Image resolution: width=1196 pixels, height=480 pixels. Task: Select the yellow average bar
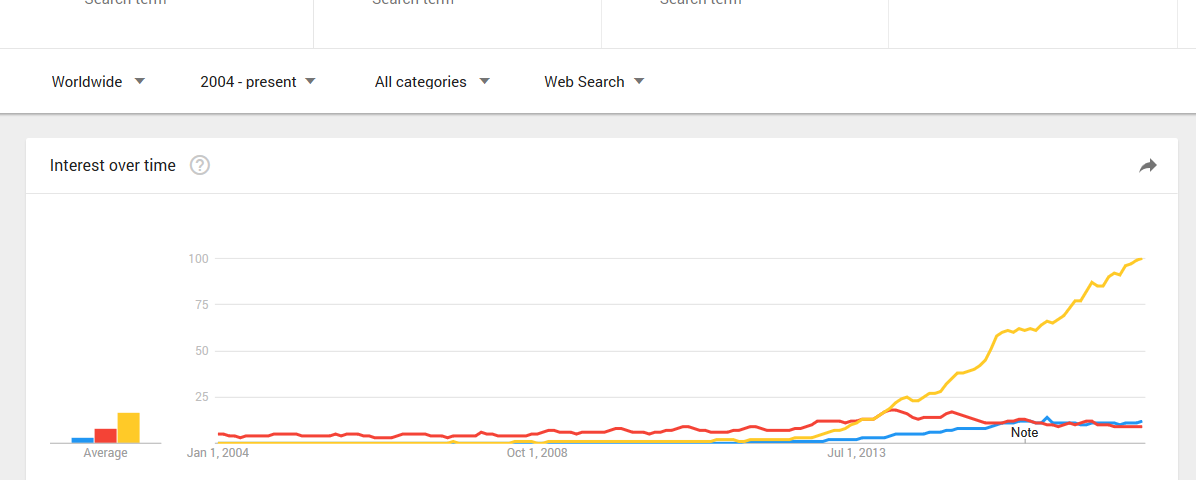pos(128,428)
